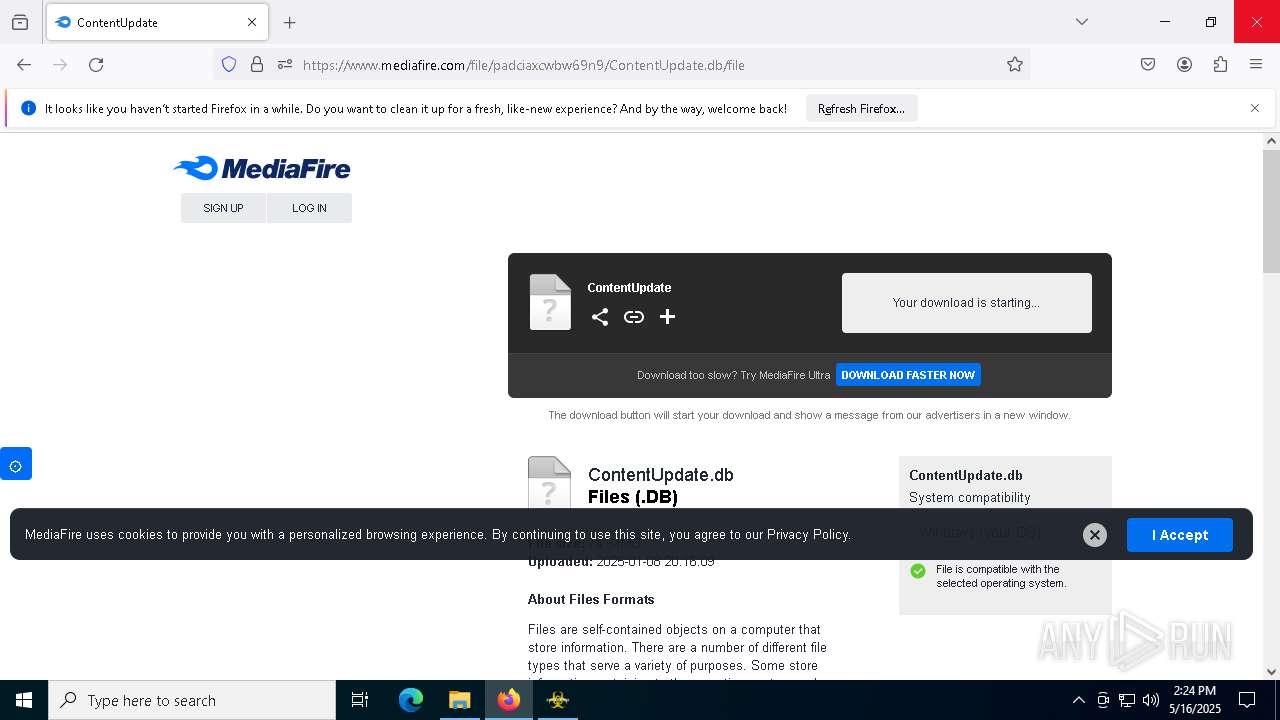Copy link for ContentUpdate file
Image resolution: width=1280 pixels, height=720 pixels.
point(634,317)
